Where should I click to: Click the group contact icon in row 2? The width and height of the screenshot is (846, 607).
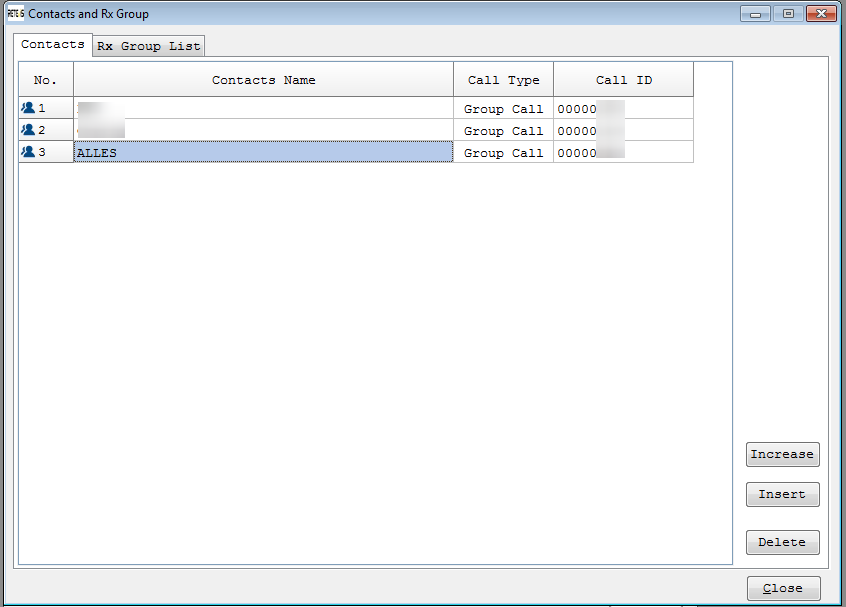28,130
